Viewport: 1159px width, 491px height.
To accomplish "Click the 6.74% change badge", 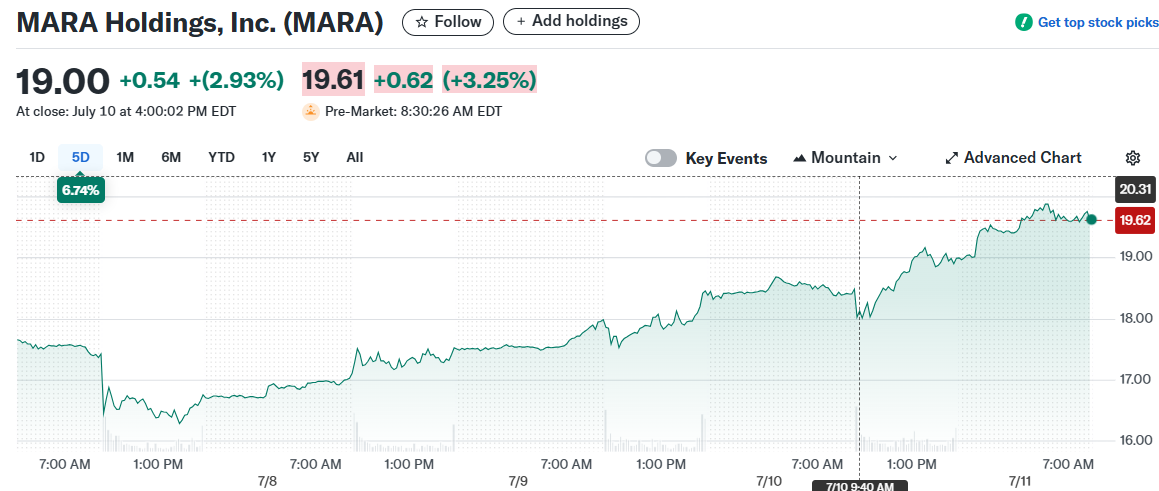I will (81, 190).
